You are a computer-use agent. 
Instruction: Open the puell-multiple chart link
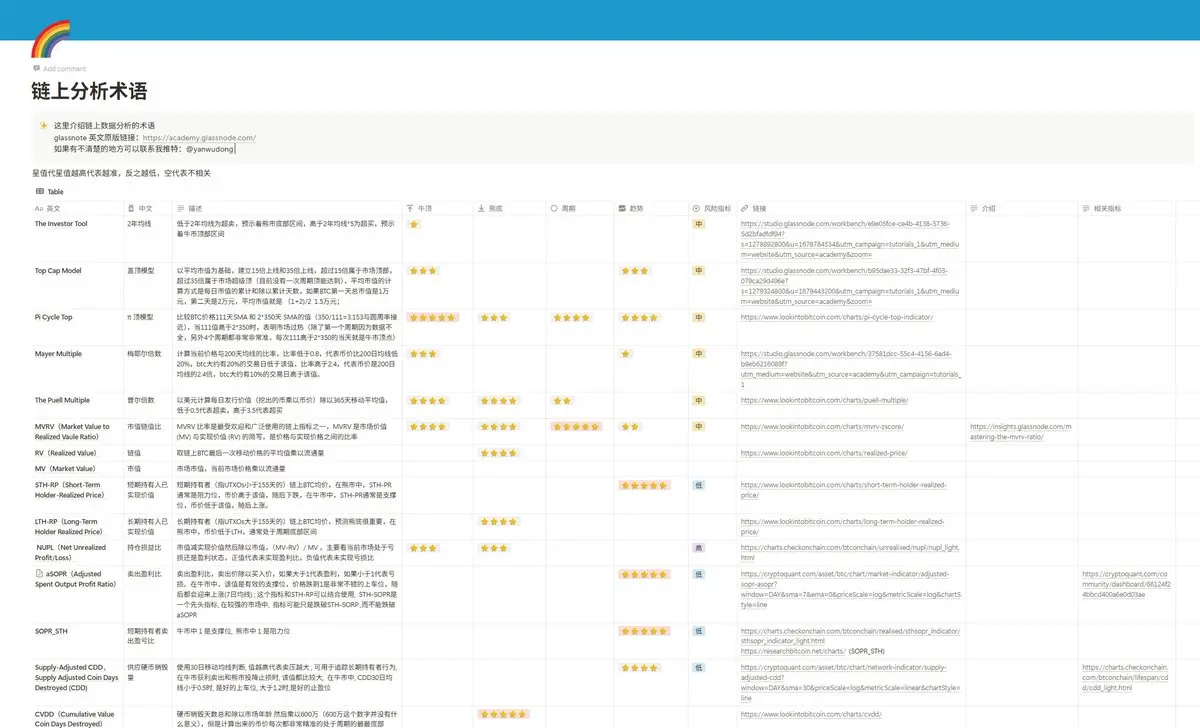(x=824, y=400)
